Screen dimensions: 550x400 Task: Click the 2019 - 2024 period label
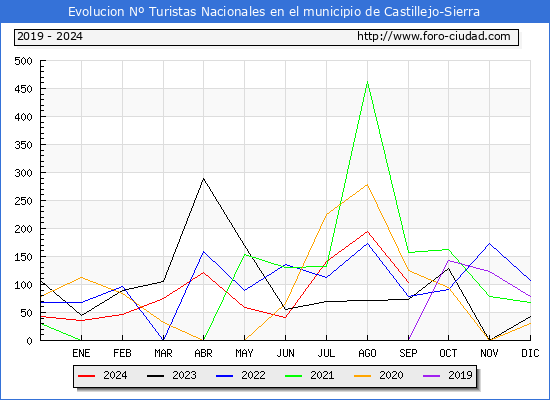click(50, 36)
